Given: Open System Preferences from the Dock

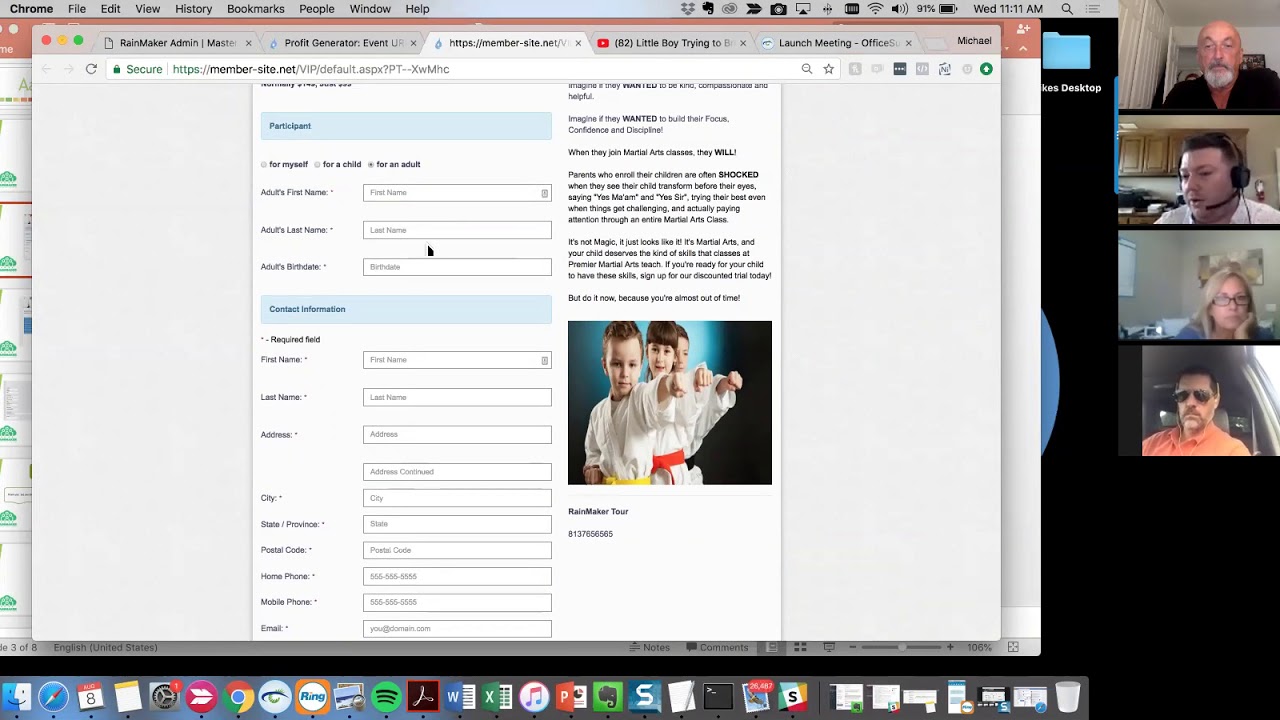Looking at the screenshot, I should tap(164, 696).
